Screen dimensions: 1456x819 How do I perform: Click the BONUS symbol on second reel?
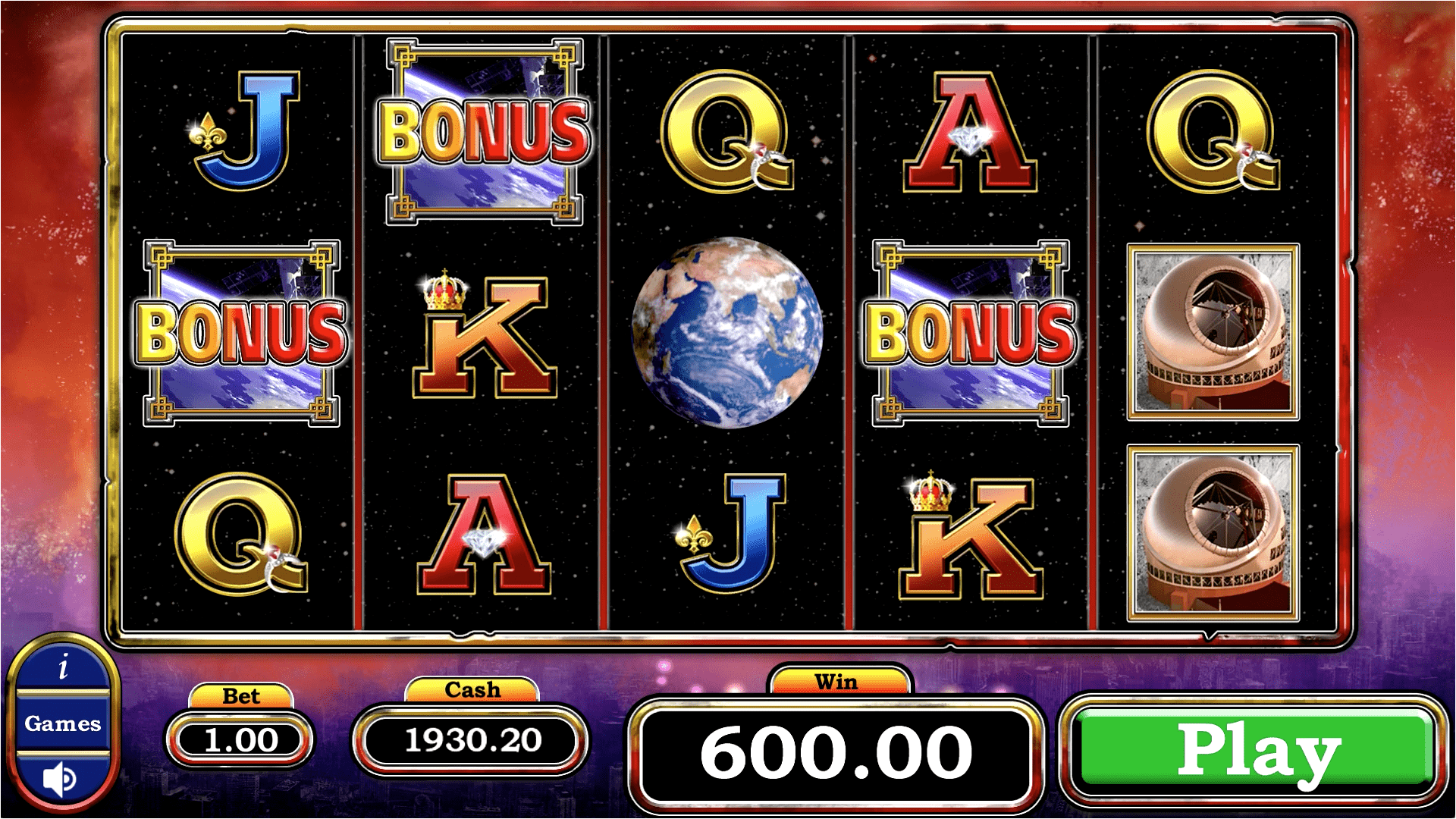[484, 132]
